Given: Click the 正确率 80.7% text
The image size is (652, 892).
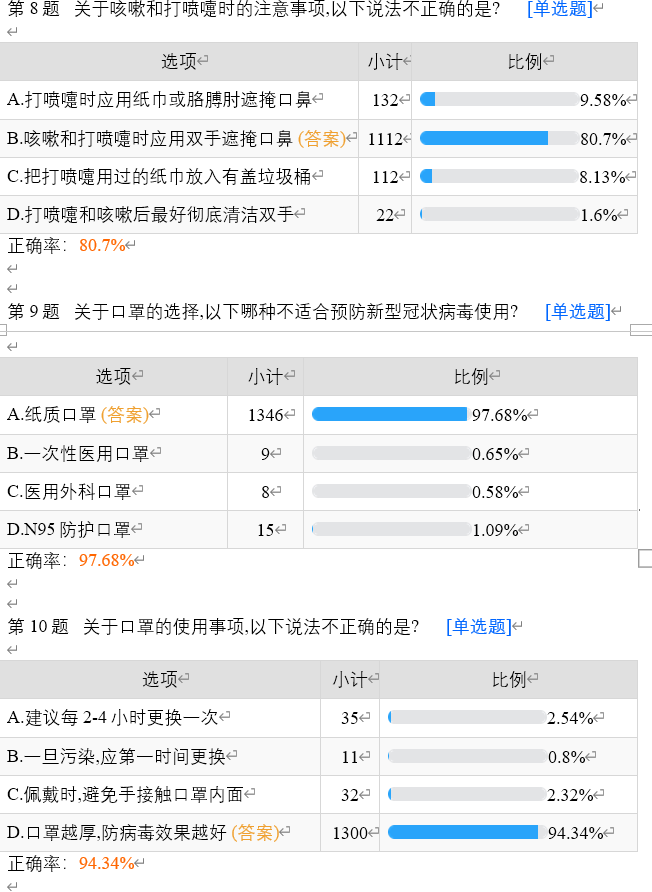Looking at the screenshot, I should (101, 245).
